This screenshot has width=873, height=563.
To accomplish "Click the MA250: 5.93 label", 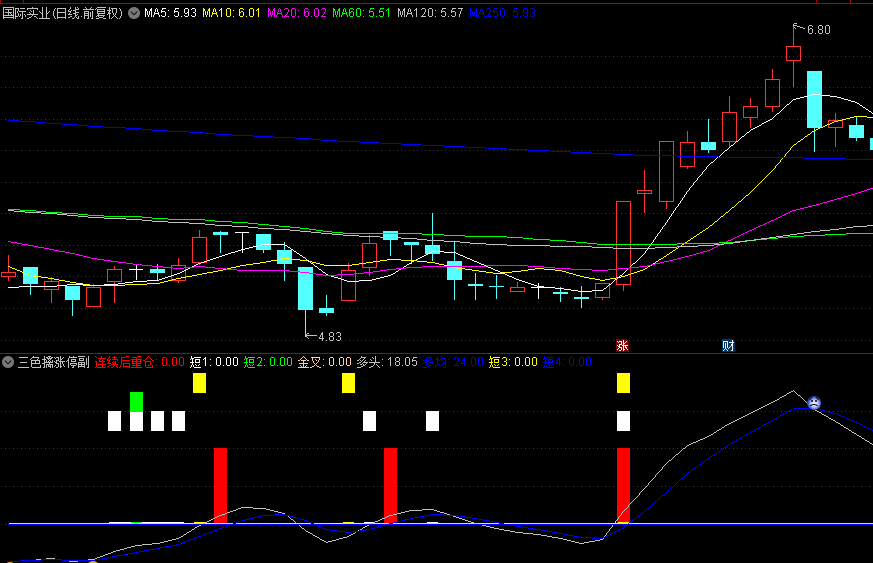I will tap(502, 13).
